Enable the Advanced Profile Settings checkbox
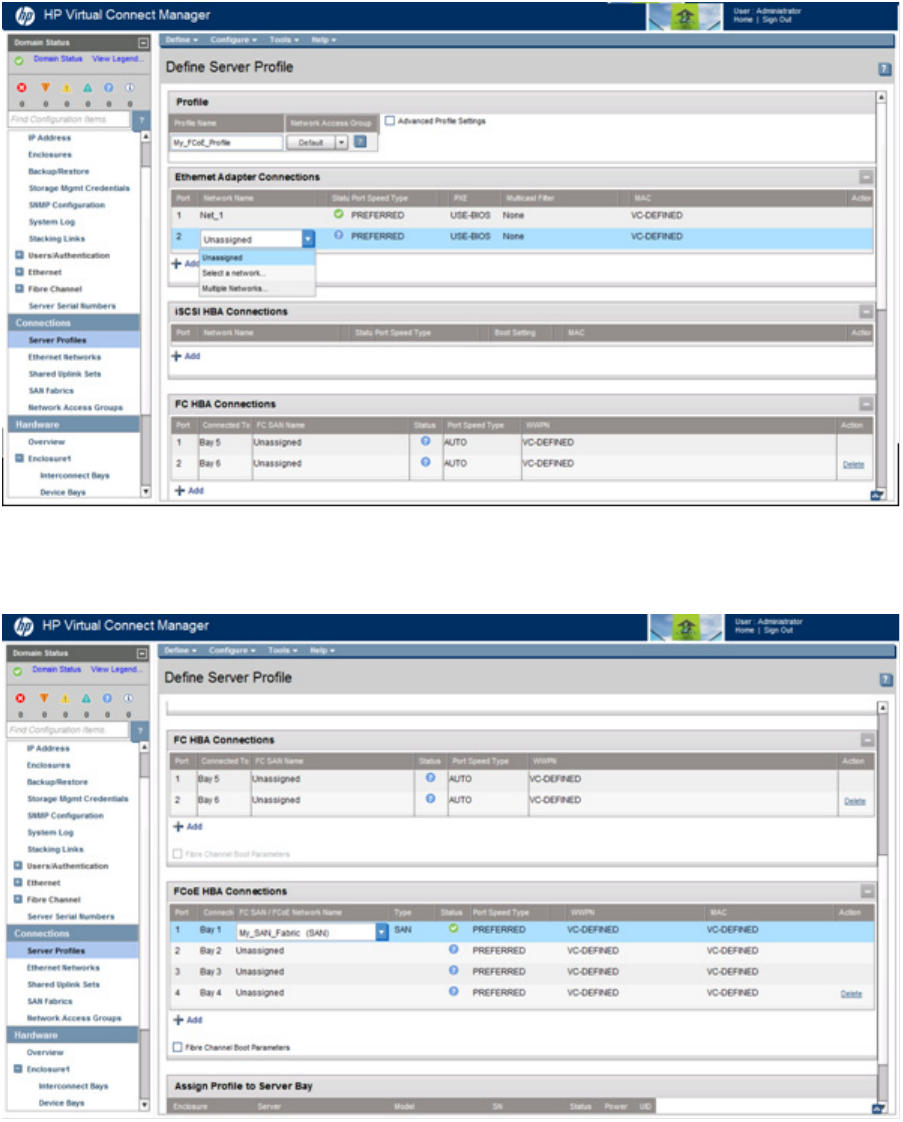This screenshot has height=1122, width=903. [x=390, y=120]
